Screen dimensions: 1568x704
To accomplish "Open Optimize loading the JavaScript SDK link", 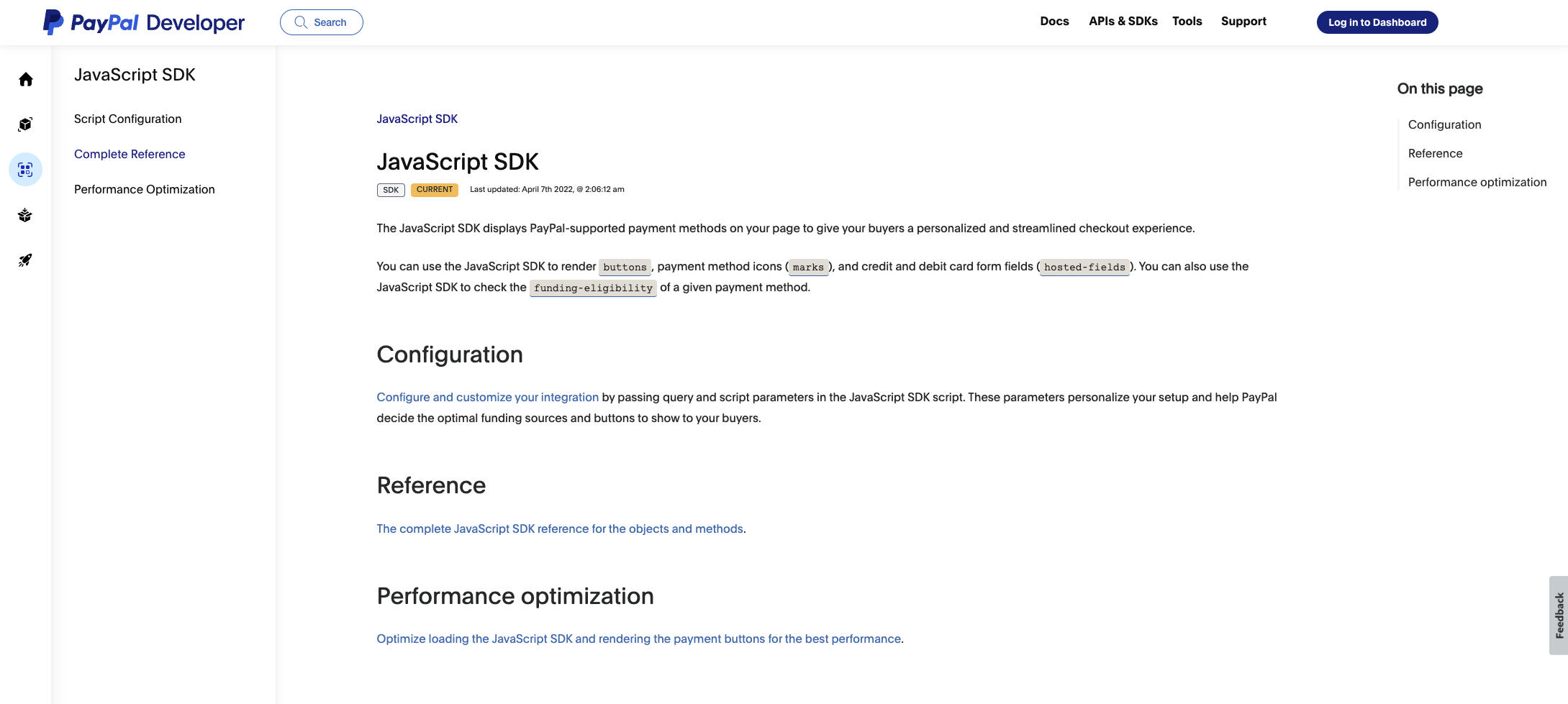I will coord(639,639).
